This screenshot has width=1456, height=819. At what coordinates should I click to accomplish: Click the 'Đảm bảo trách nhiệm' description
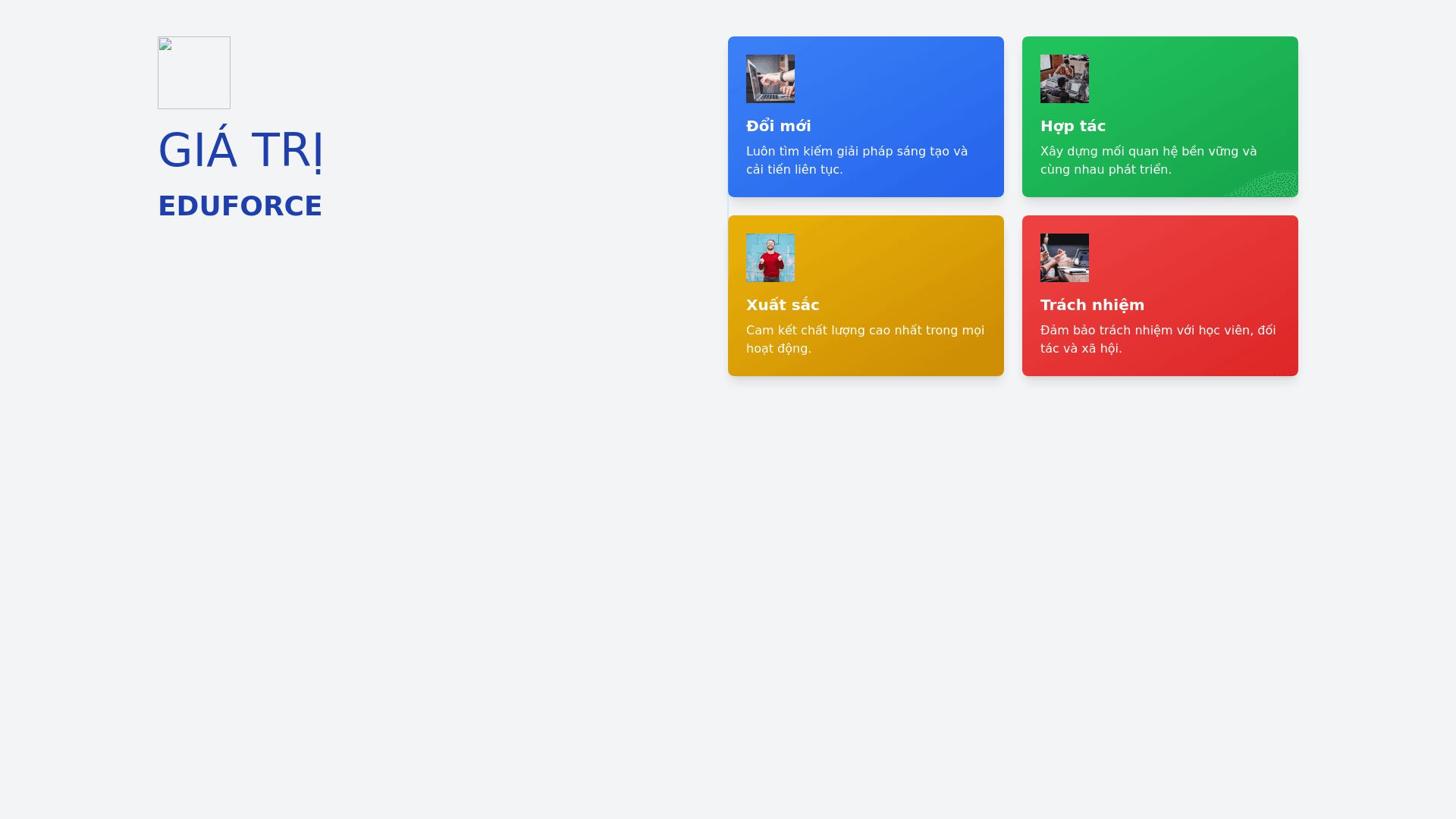coord(1157,339)
